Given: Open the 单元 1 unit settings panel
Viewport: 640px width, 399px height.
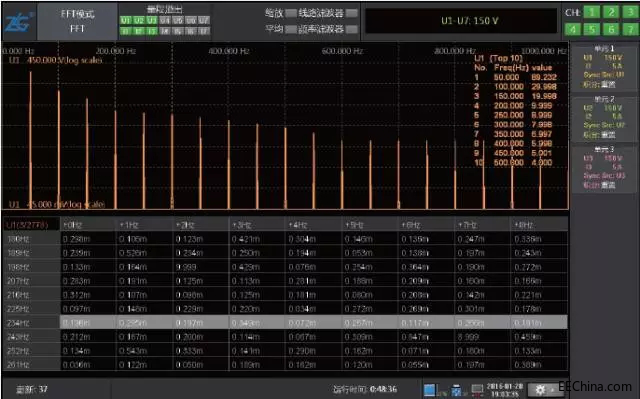Looking at the screenshot, I should 604,68.
